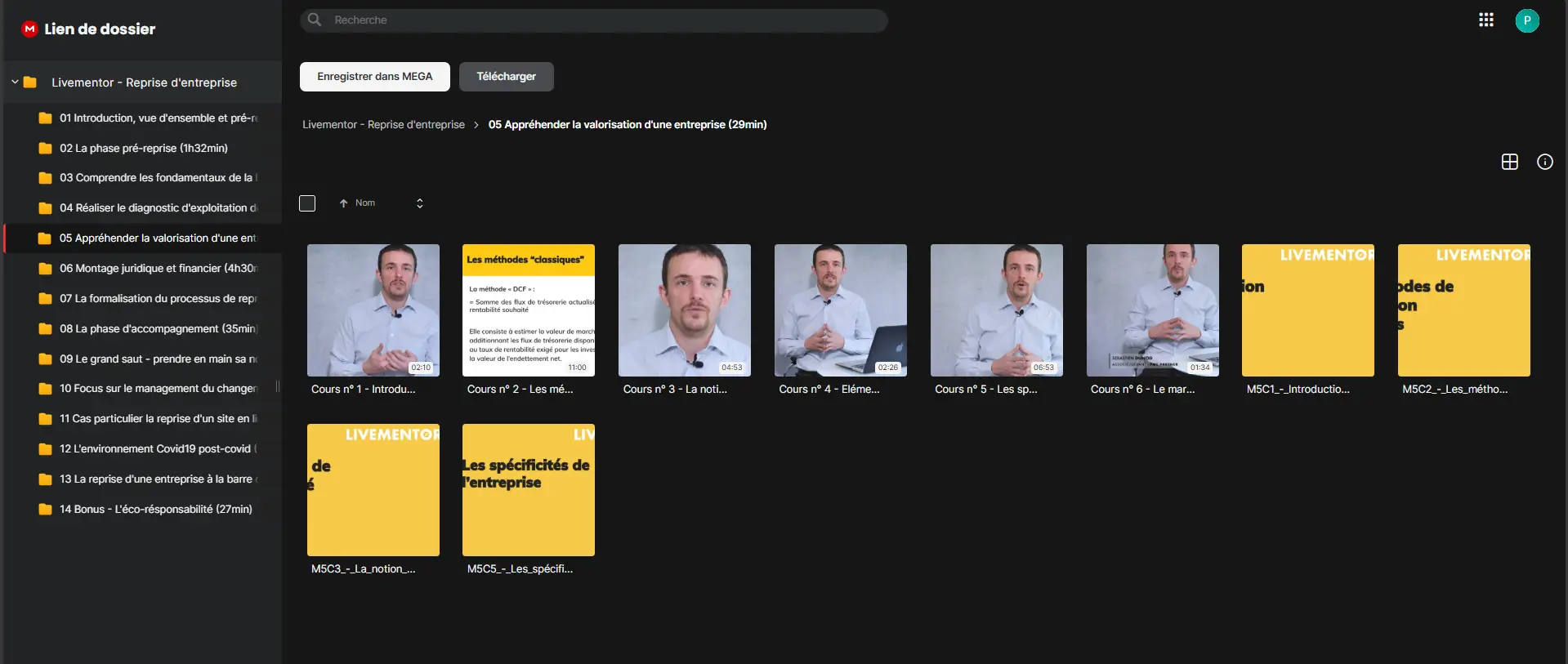Collapse the Livementor root folder chevron

[15, 82]
